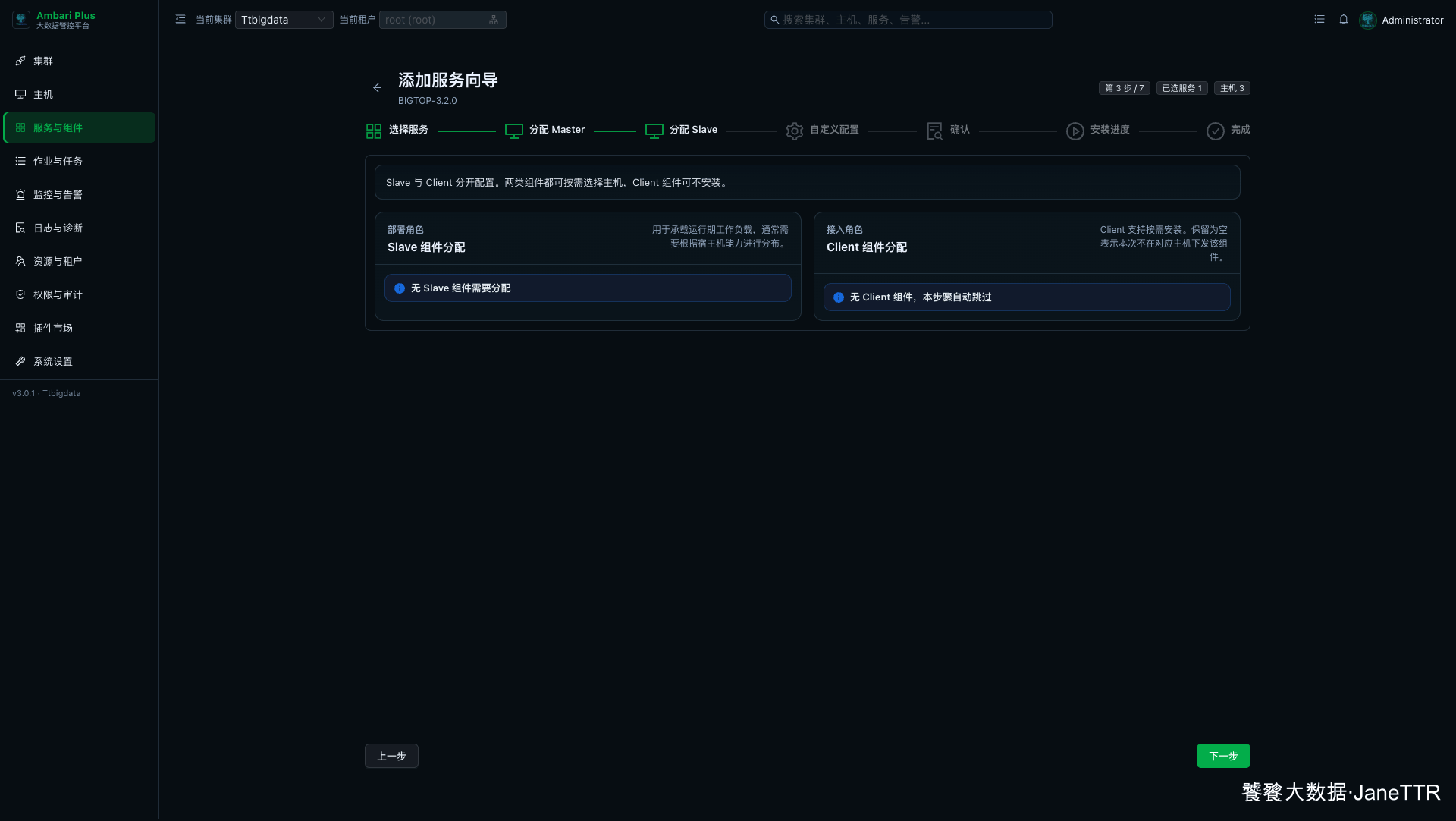Click the 上一步 button
This screenshot has height=821, width=1456.
[391, 756]
